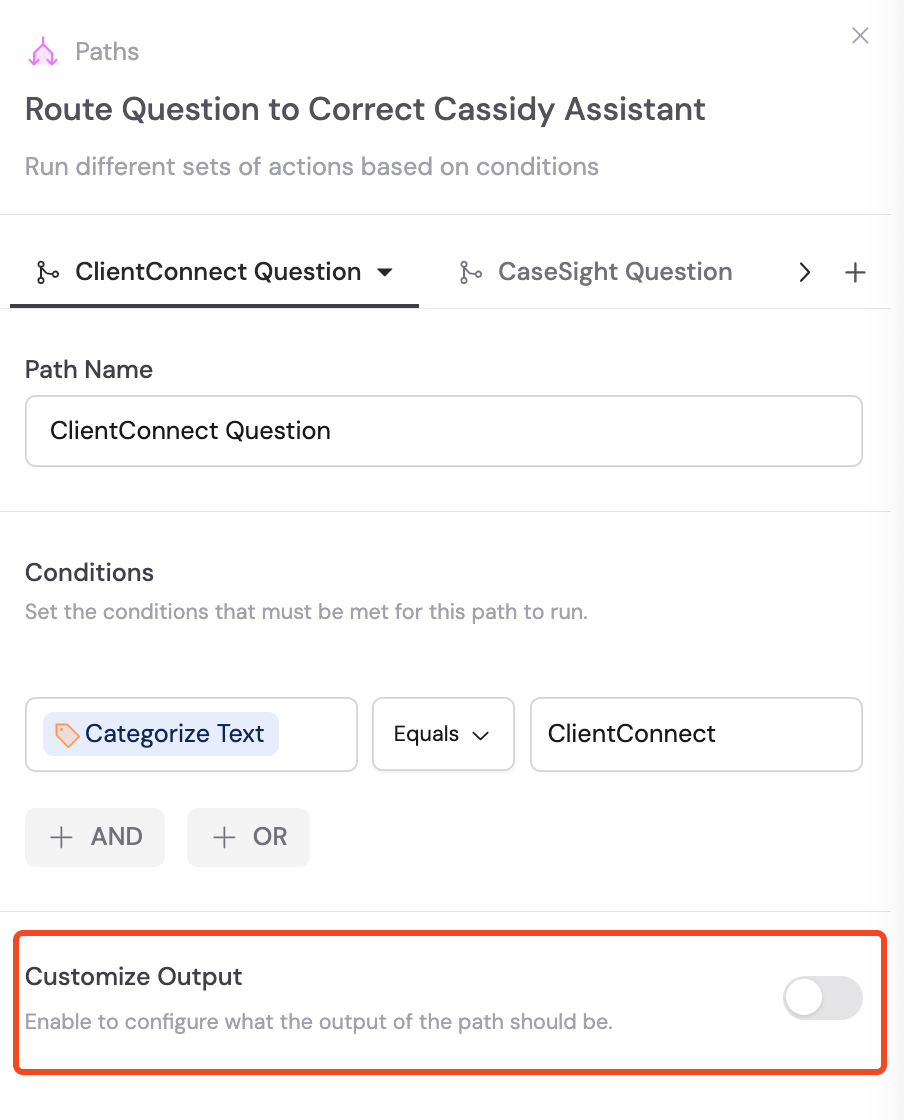Viewport: 904px width, 1120px height.
Task: Enable the Customize Output toggle
Action: [x=822, y=998]
